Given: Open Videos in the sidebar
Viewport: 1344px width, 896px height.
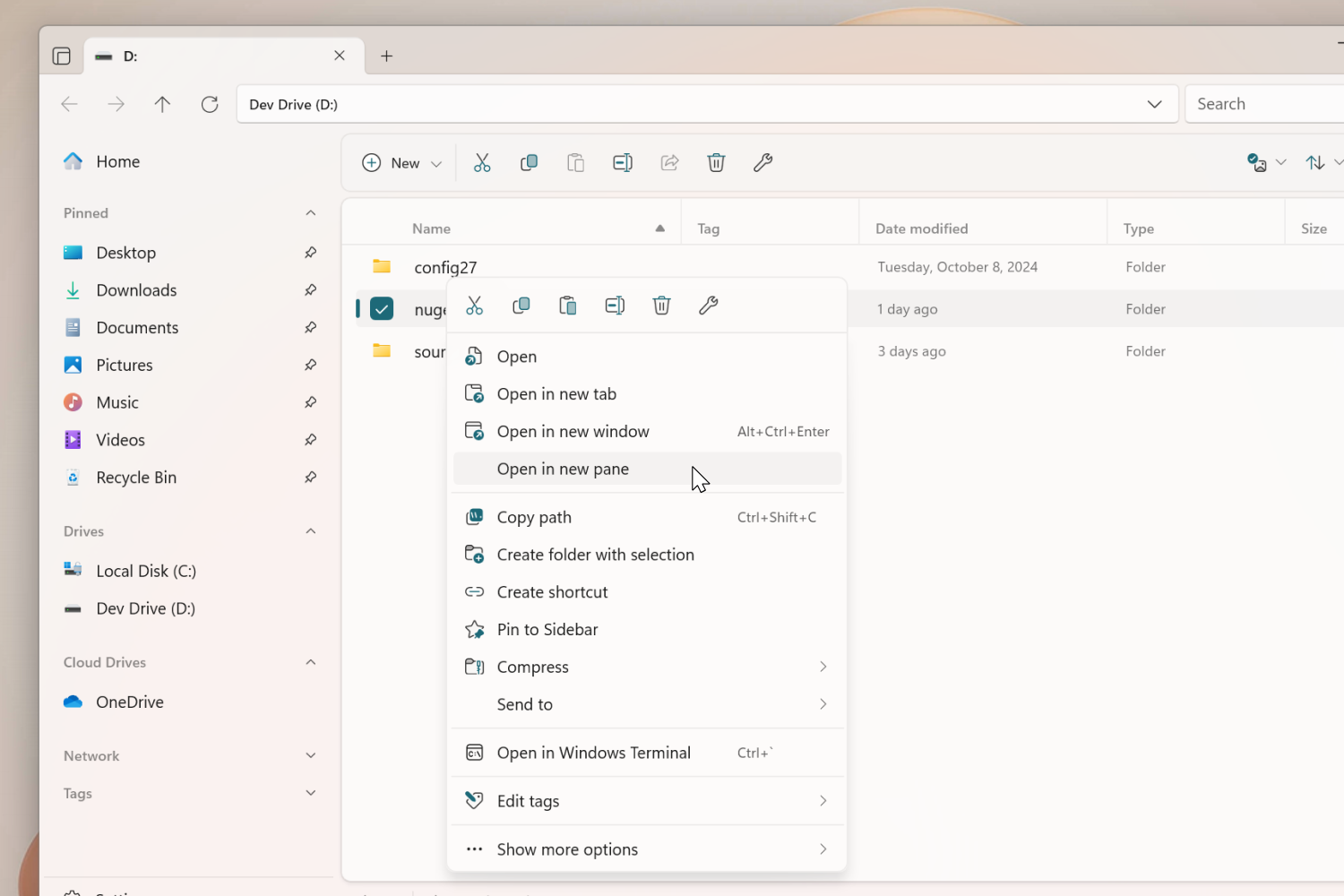Looking at the screenshot, I should pyautogui.click(x=190, y=440).
